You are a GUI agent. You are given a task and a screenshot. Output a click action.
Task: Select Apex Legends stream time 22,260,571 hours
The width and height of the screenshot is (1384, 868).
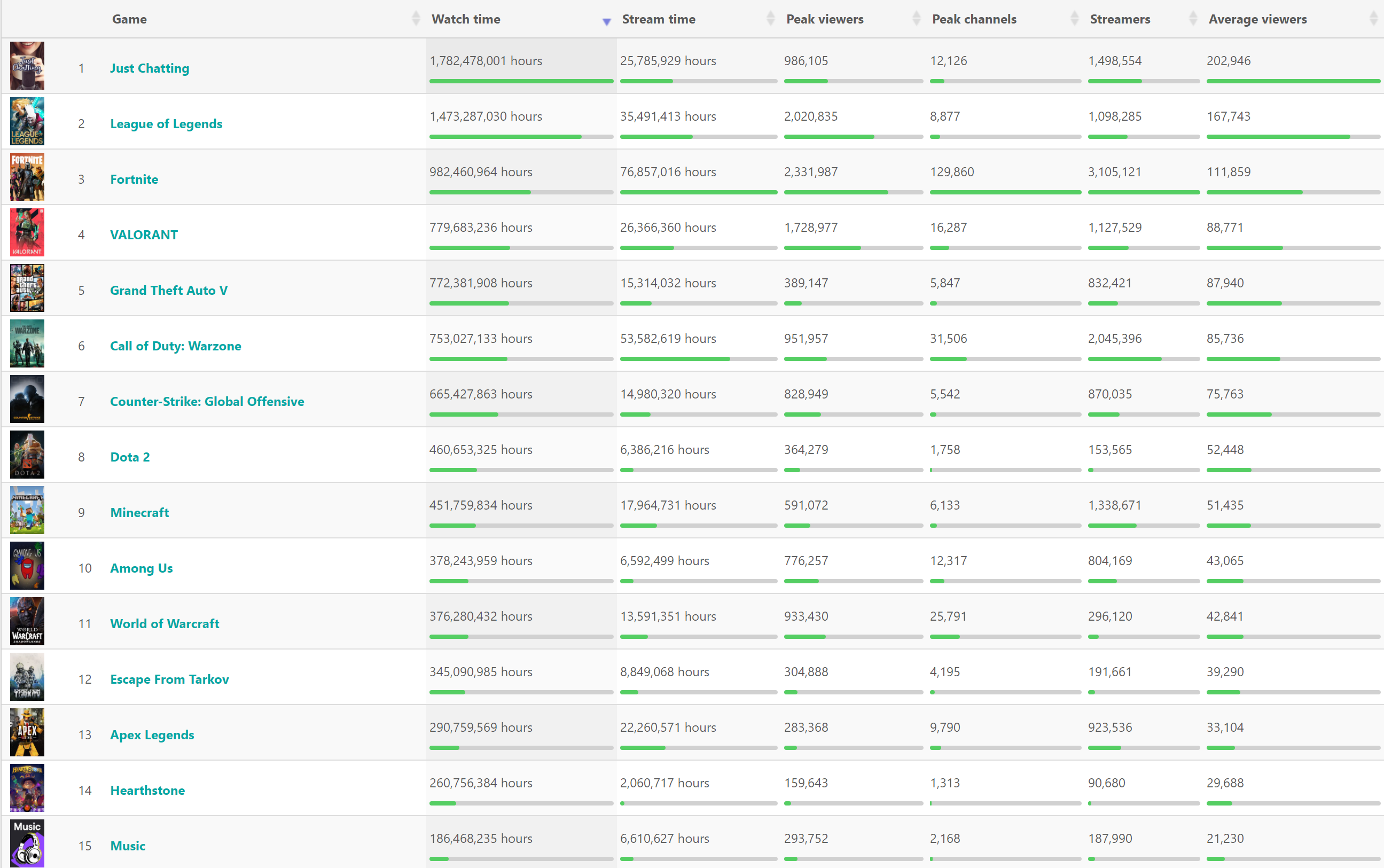tap(668, 728)
